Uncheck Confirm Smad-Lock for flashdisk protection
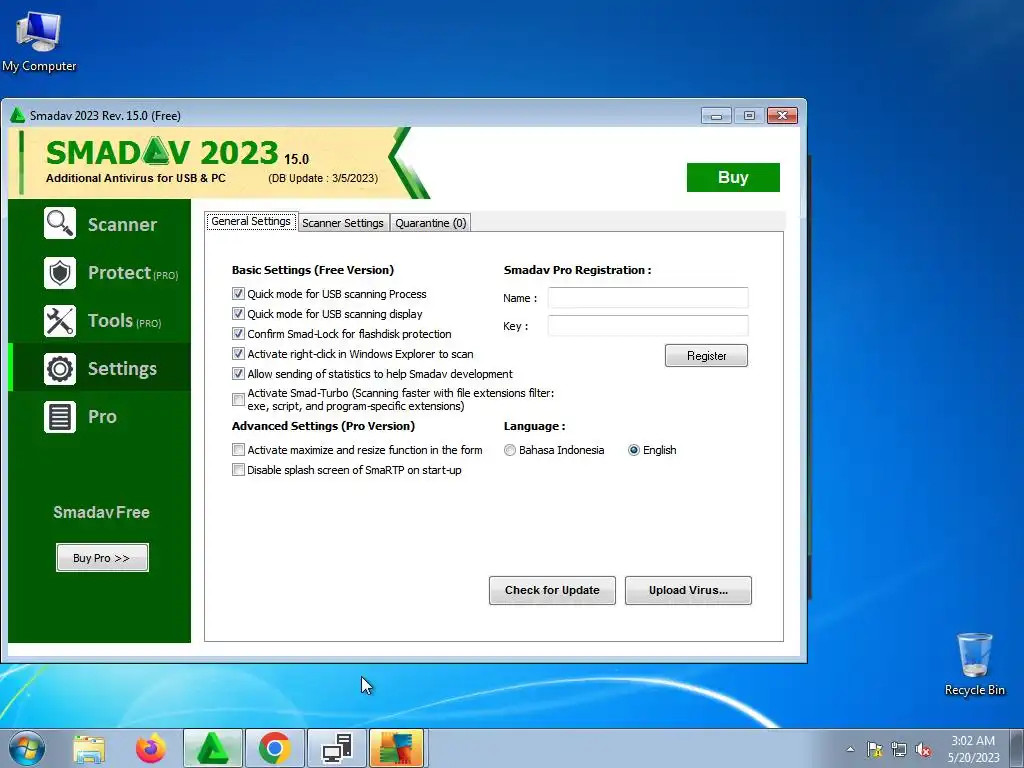The width and height of the screenshot is (1024, 768). [x=238, y=334]
